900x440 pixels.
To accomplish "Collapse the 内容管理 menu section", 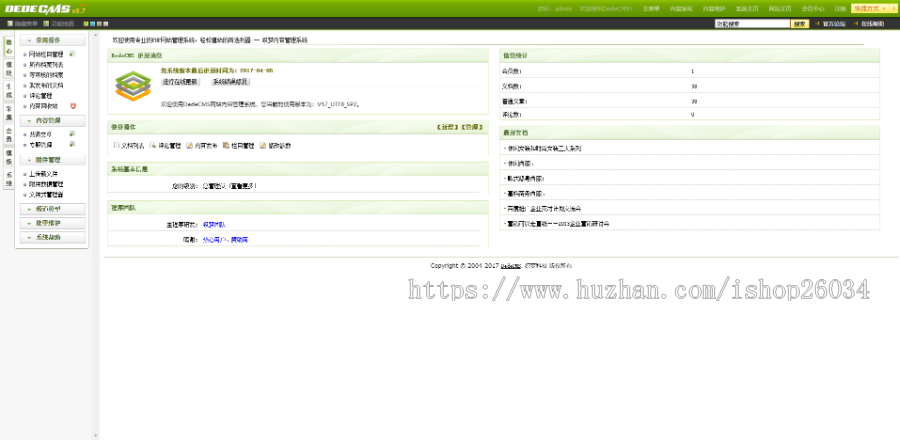I will coord(53,120).
